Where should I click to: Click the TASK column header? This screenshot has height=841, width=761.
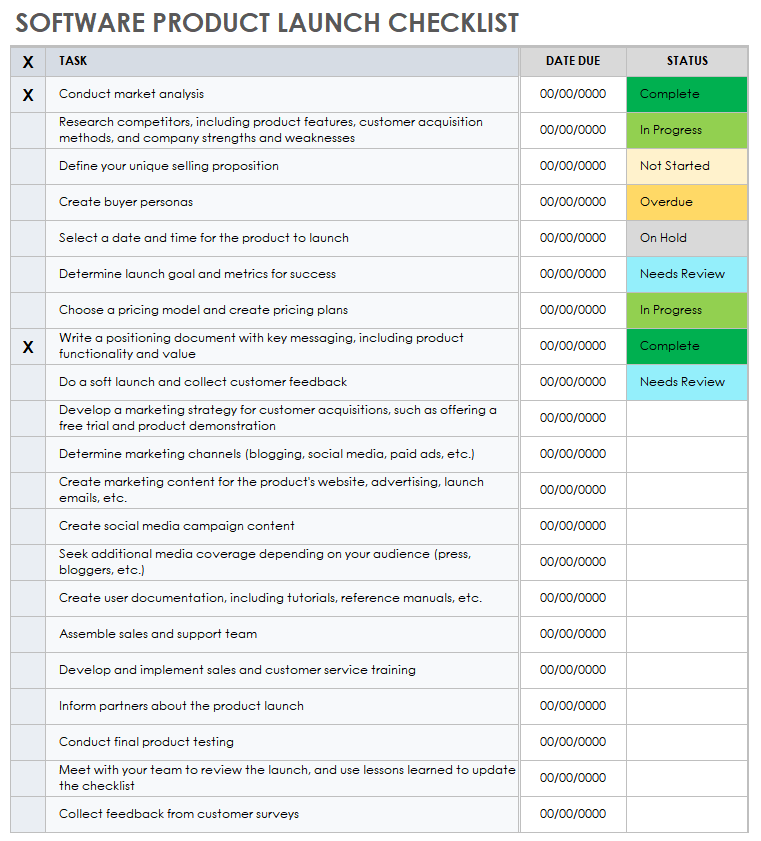tap(282, 61)
